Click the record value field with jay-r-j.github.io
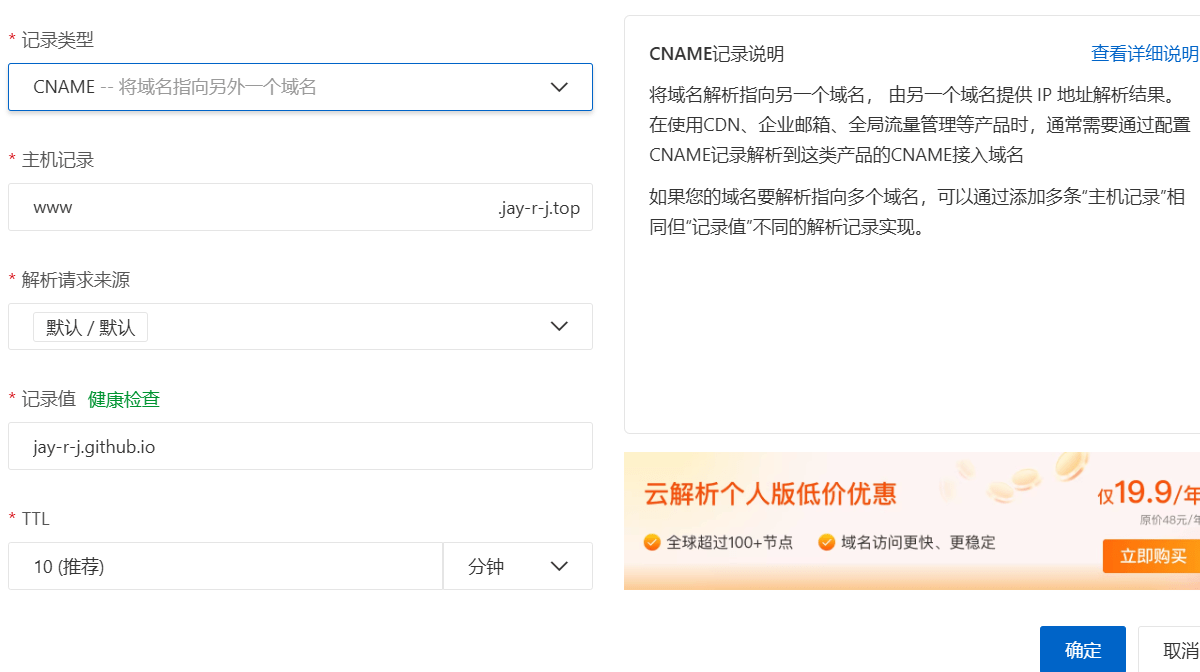The width and height of the screenshot is (1200, 672). (300, 447)
